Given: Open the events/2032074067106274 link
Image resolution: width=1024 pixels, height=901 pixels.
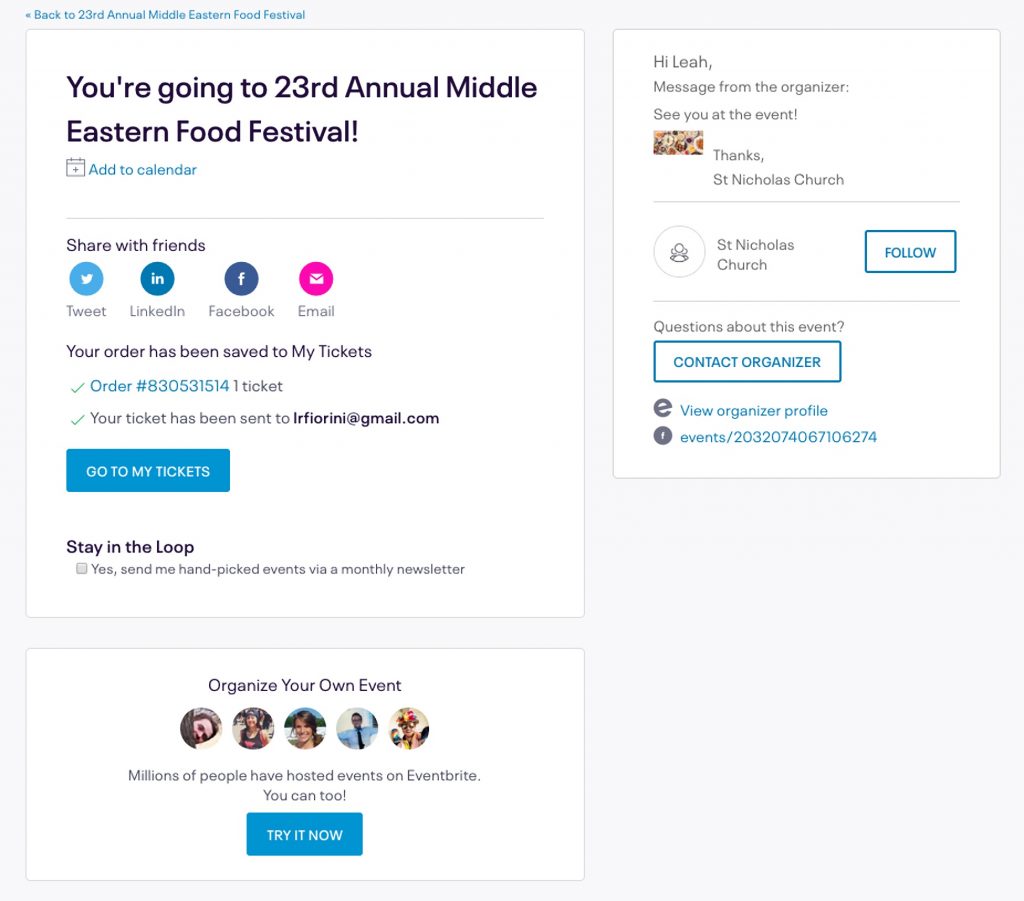Looking at the screenshot, I should tap(777, 437).
